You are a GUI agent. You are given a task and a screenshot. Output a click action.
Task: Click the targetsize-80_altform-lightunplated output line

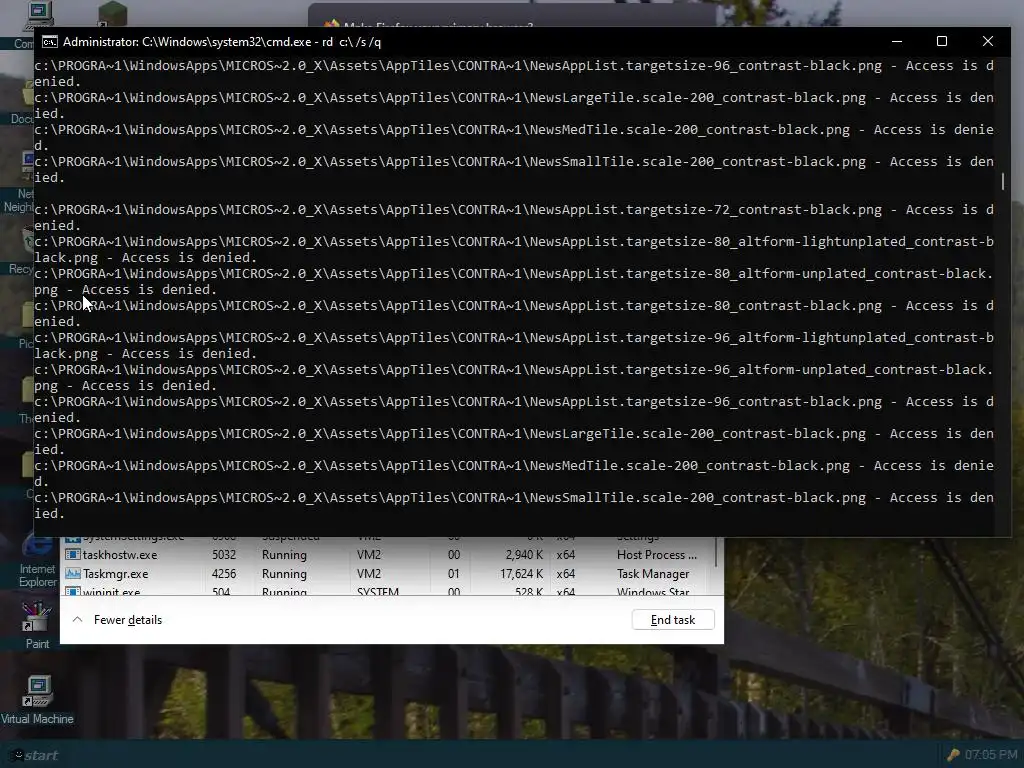coord(514,249)
